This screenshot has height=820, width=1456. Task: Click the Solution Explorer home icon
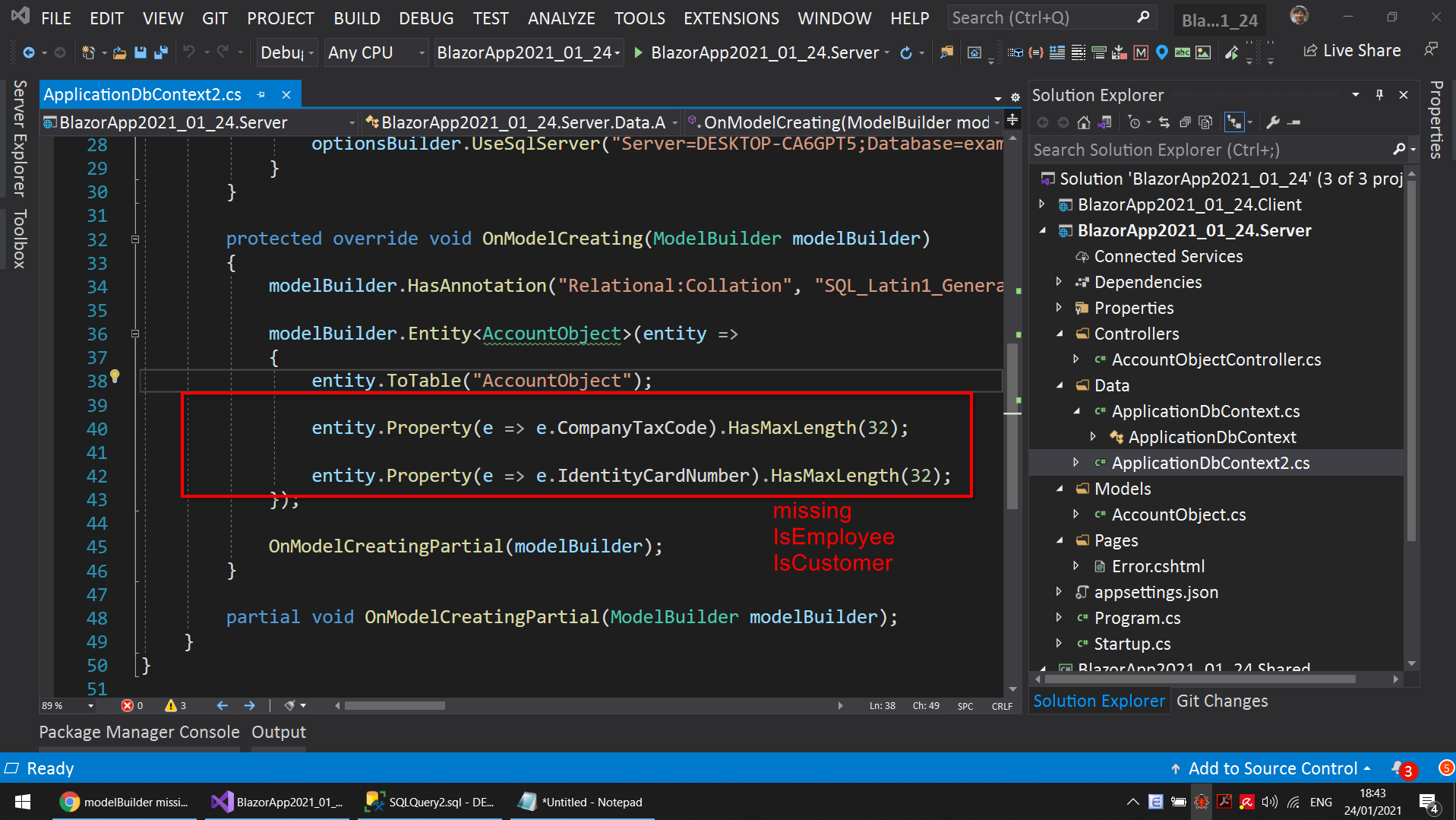click(1082, 122)
